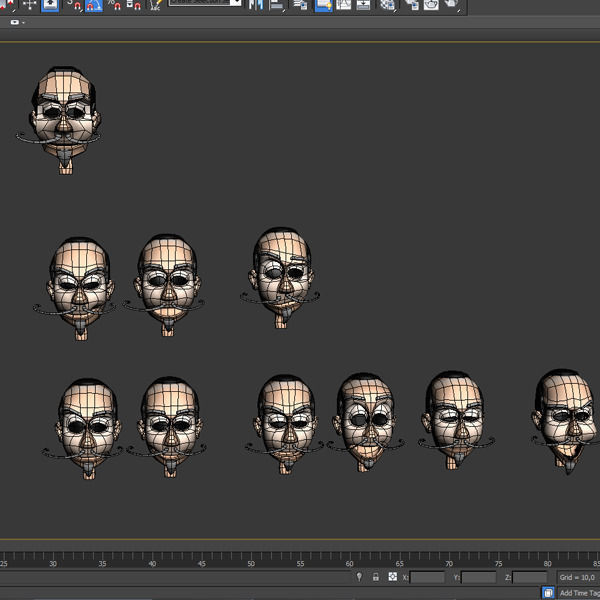Screen dimensions: 600x600
Task: Toggle the highlighted ribbon button
Action: (x=324, y=4)
